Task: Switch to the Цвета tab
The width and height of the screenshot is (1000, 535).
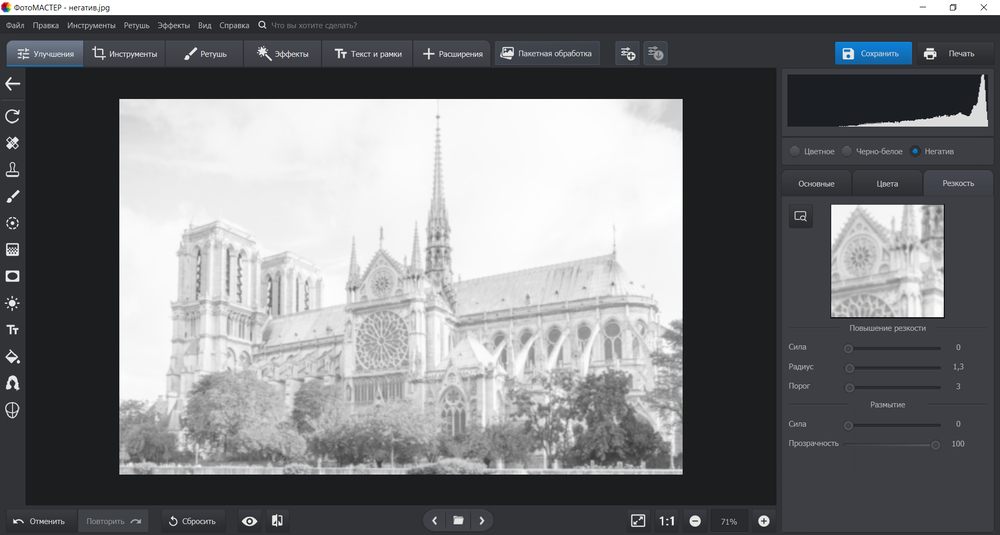Action: [887, 184]
